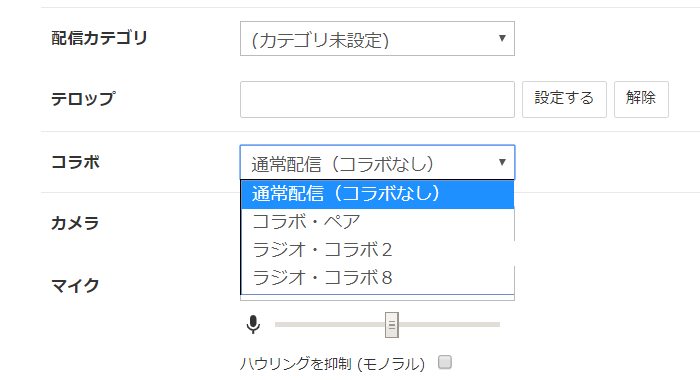
Task: Focus the テロップ text input field
Action: 377,99
